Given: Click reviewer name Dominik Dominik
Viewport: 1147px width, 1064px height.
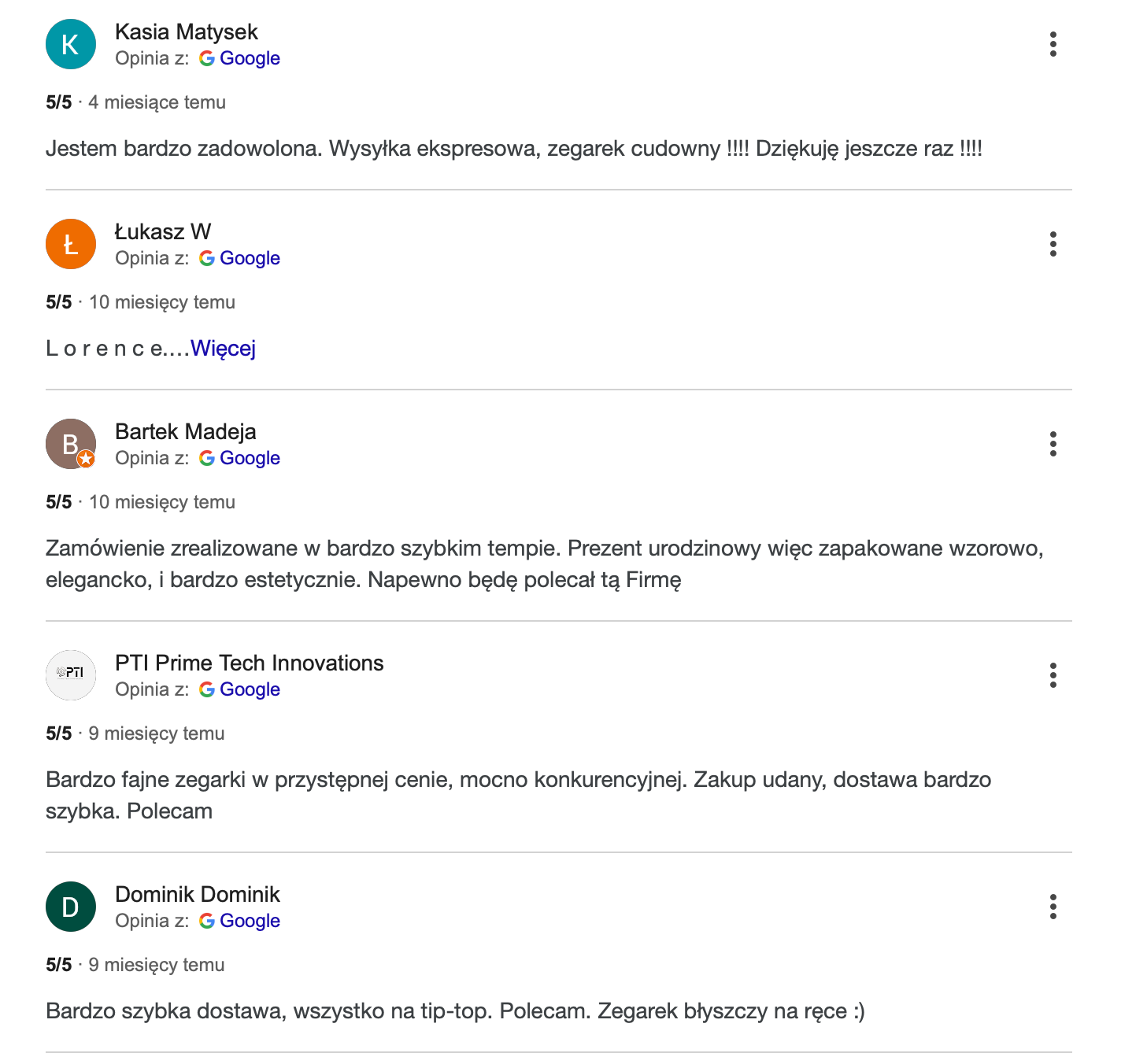Looking at the screenshot, I should [x=197, y=894].
